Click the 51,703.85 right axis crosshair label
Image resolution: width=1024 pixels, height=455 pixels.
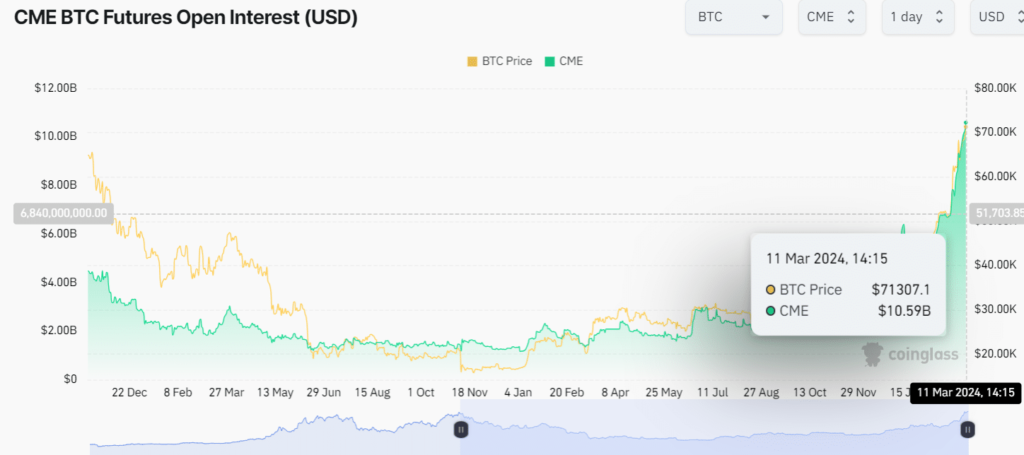pos(998,213)
